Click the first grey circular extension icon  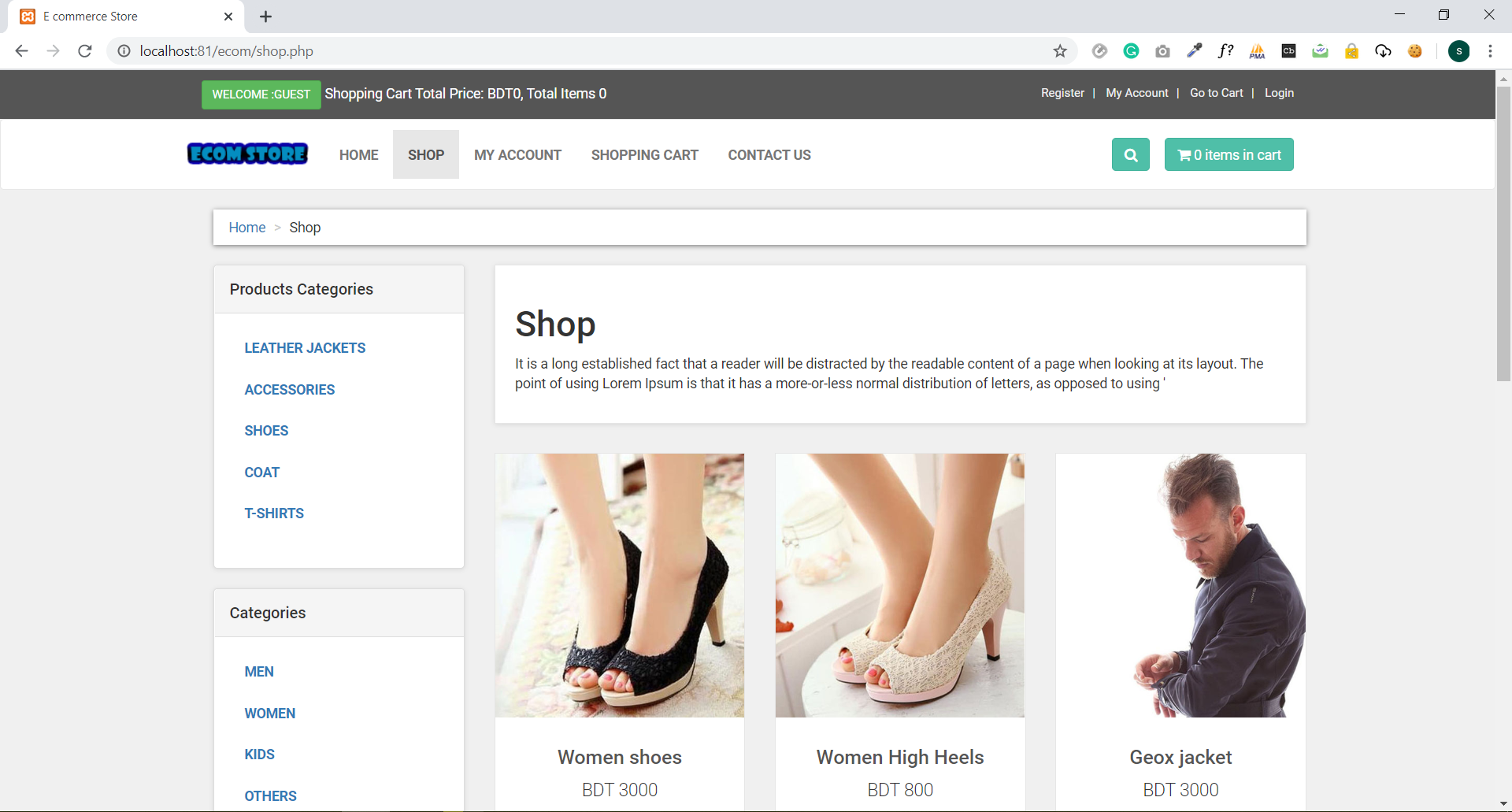click(x=1099, y=51)
